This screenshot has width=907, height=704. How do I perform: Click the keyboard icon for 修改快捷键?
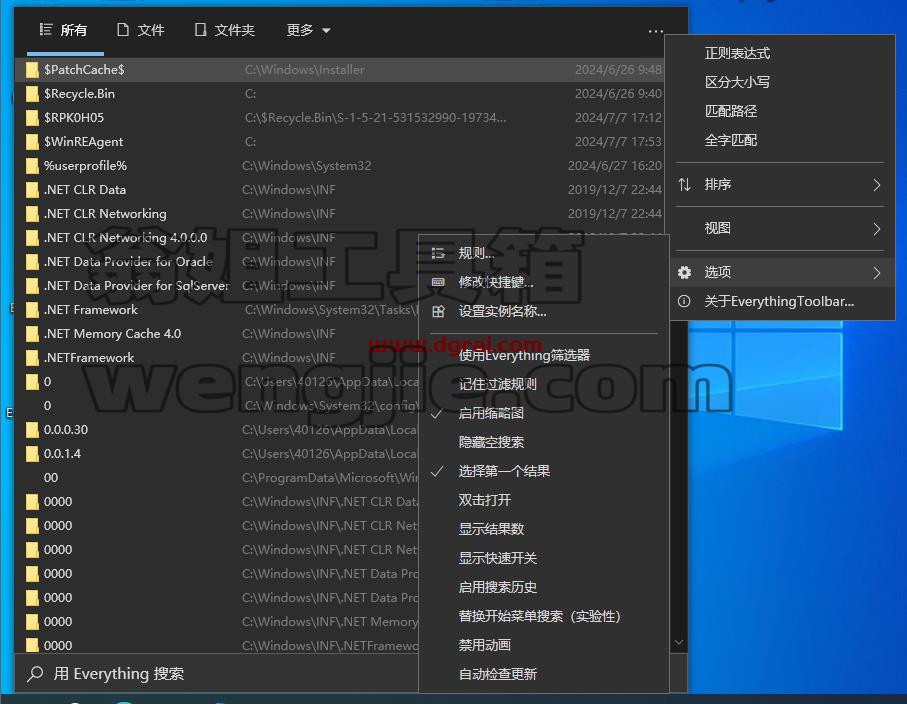[438, 282]
